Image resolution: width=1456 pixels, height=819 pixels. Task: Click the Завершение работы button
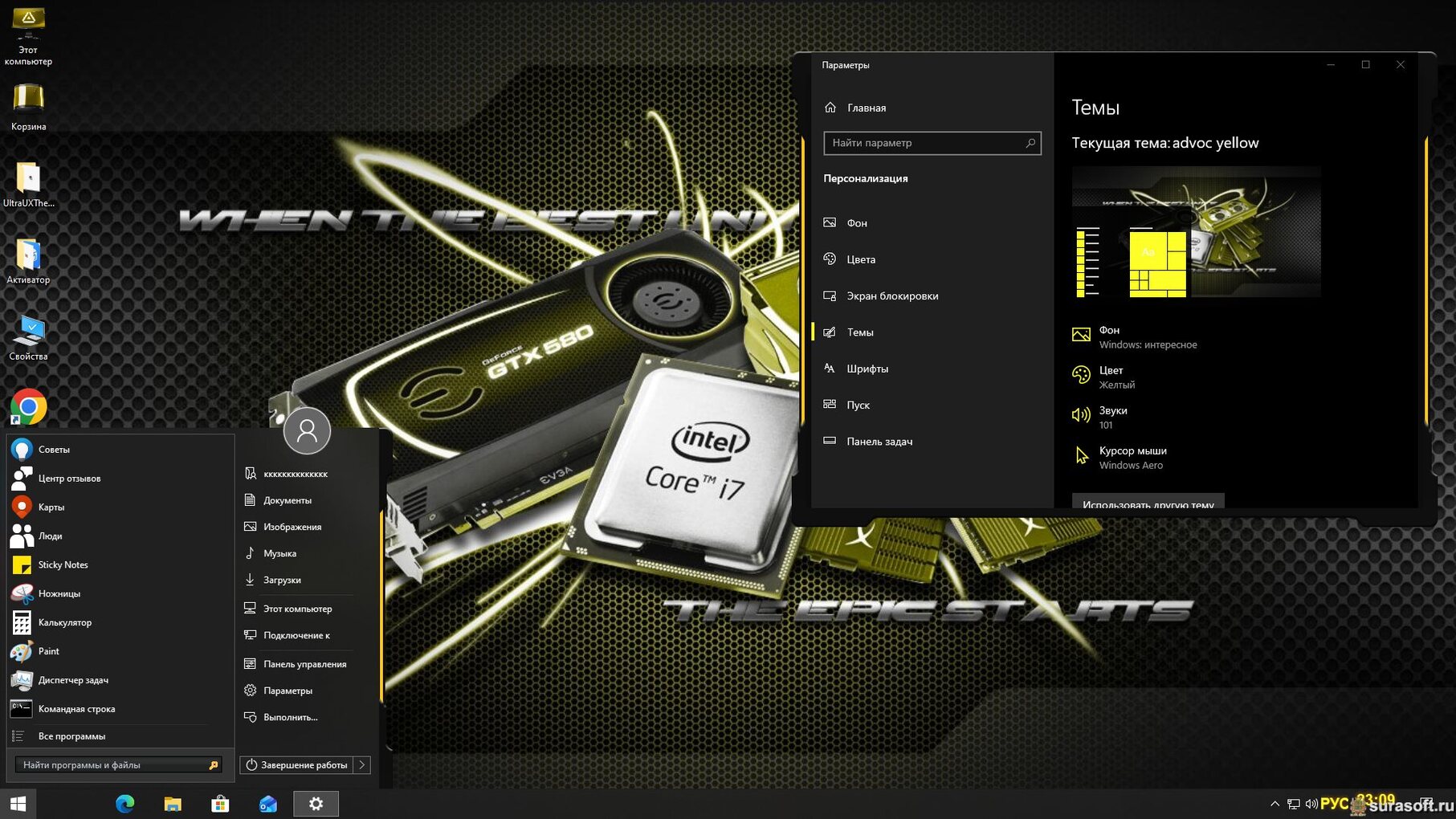click(x=297, y=765)
